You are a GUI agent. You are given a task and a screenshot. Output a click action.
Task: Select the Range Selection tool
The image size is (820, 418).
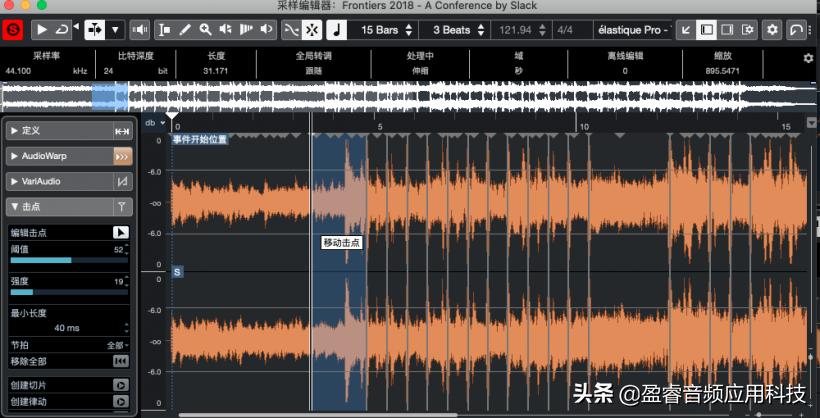coord(165,30)
